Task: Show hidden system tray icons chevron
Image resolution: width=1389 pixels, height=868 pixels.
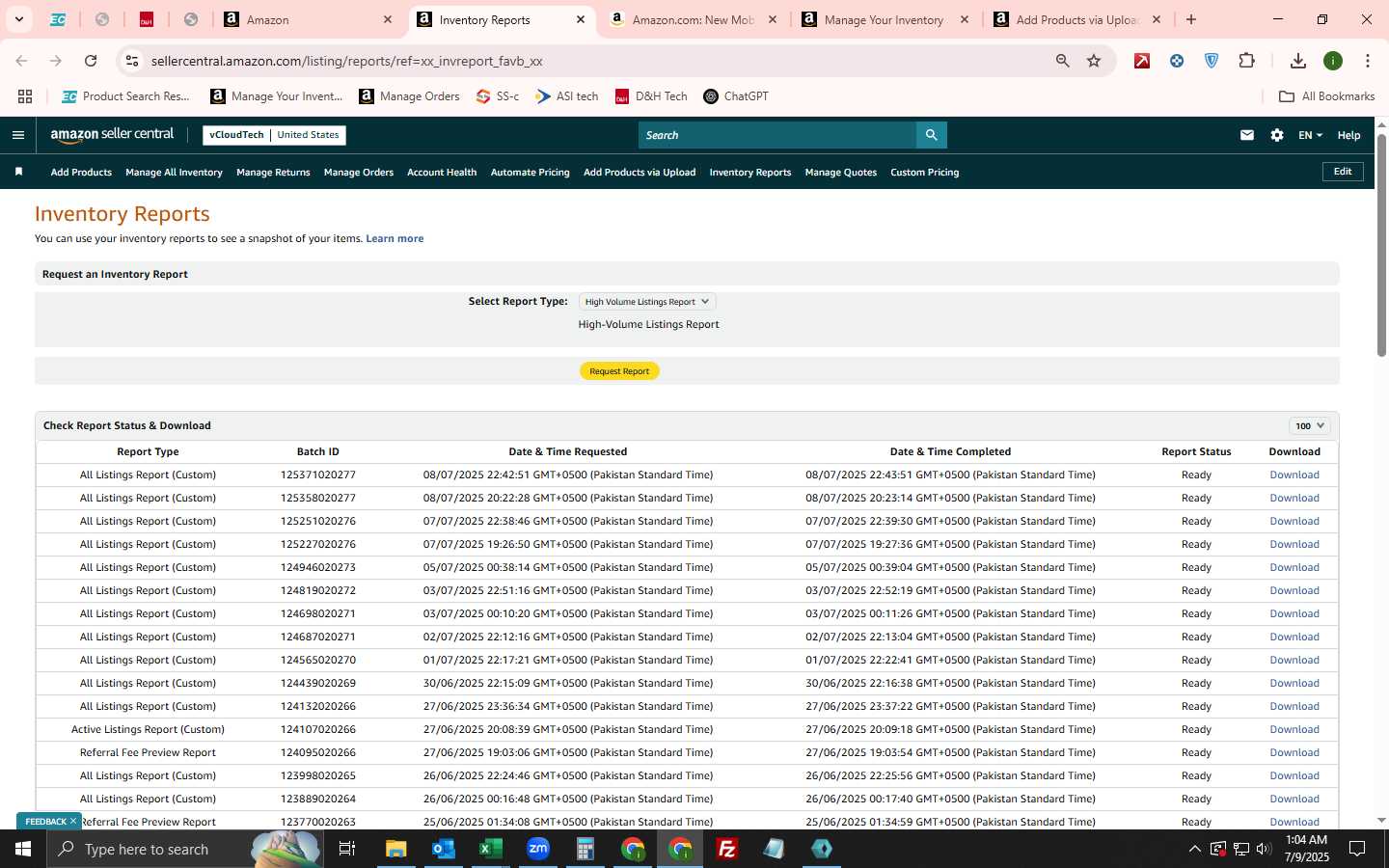Action: (1194, 849)
